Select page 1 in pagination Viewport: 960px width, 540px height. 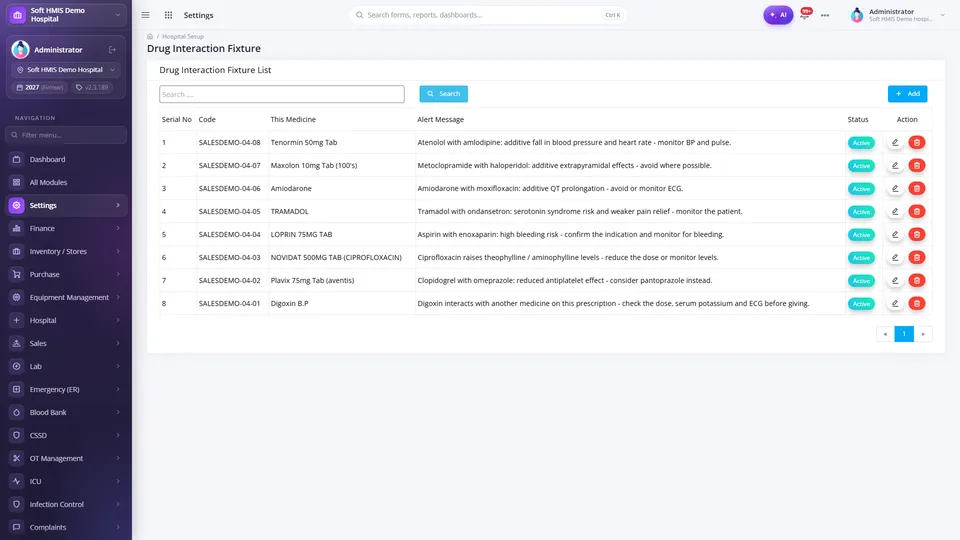tap(904, 334)
